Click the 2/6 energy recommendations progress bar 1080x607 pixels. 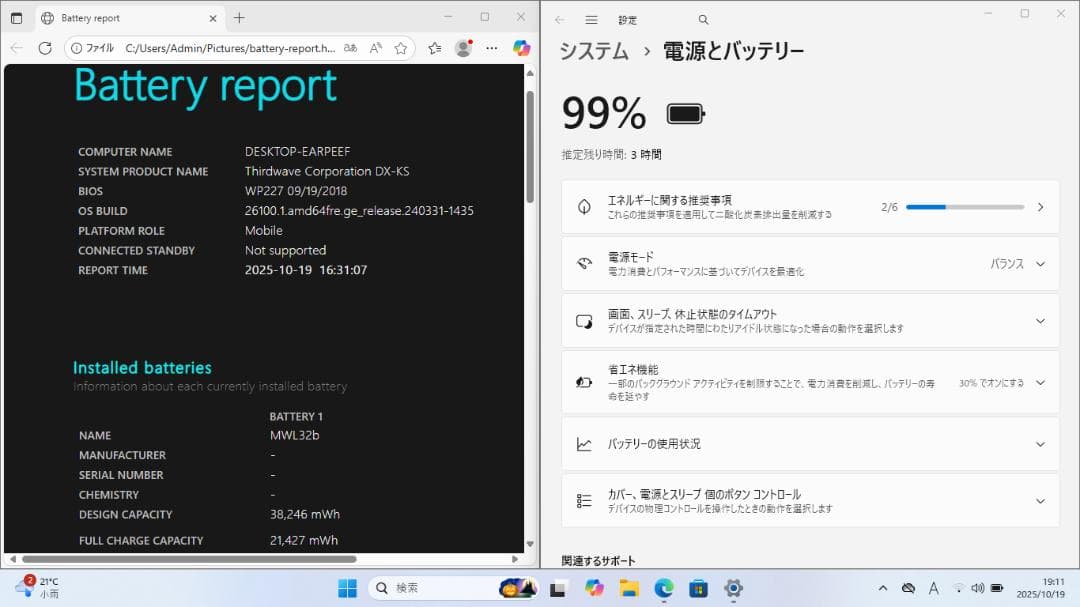964,207
